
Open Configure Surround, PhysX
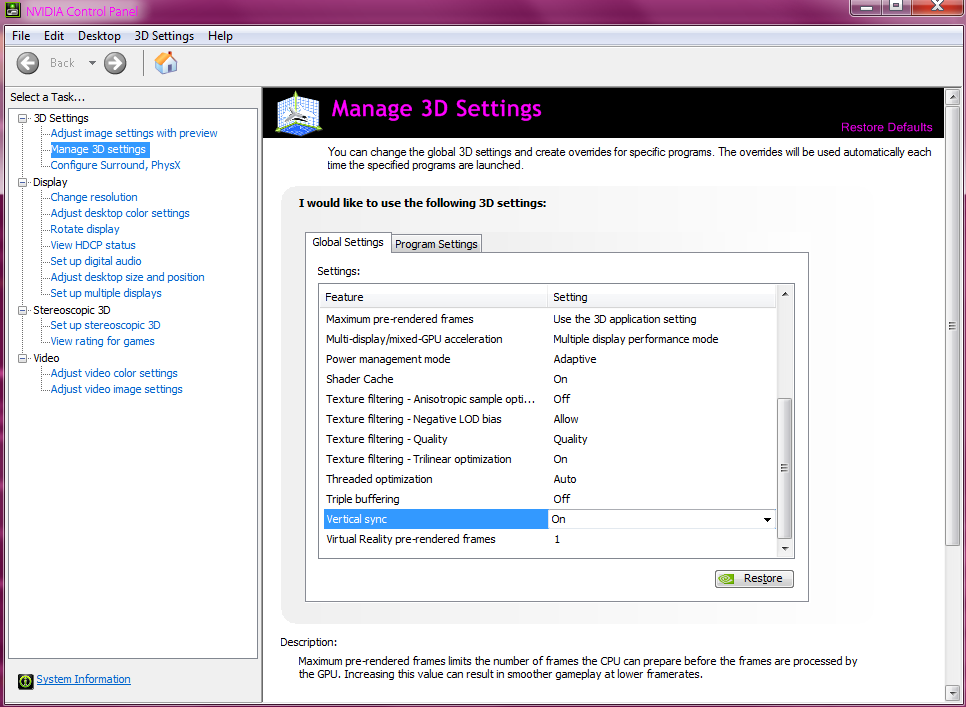115,165
